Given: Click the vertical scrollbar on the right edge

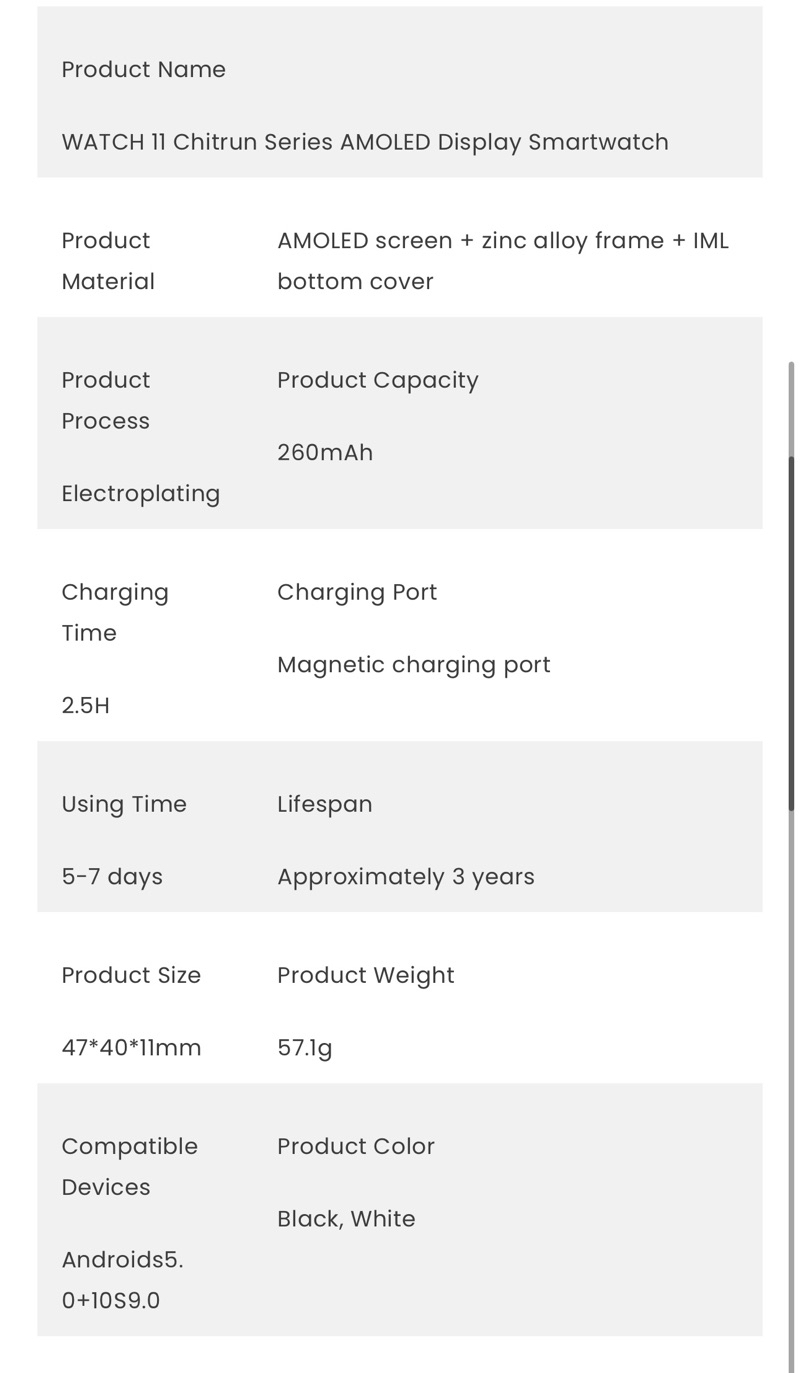Looking at the screenshot, I should pyautogui.click(x=792, y=585).
